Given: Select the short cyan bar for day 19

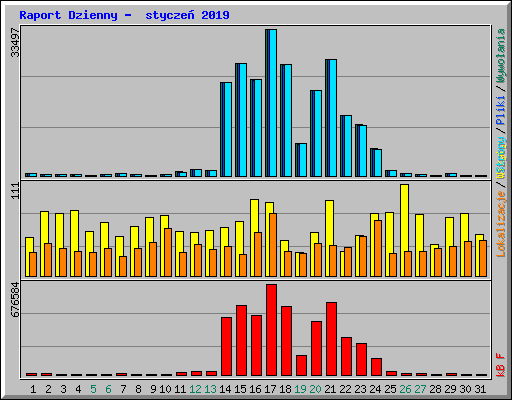Looking at the screenshot, I should point(303,160).
